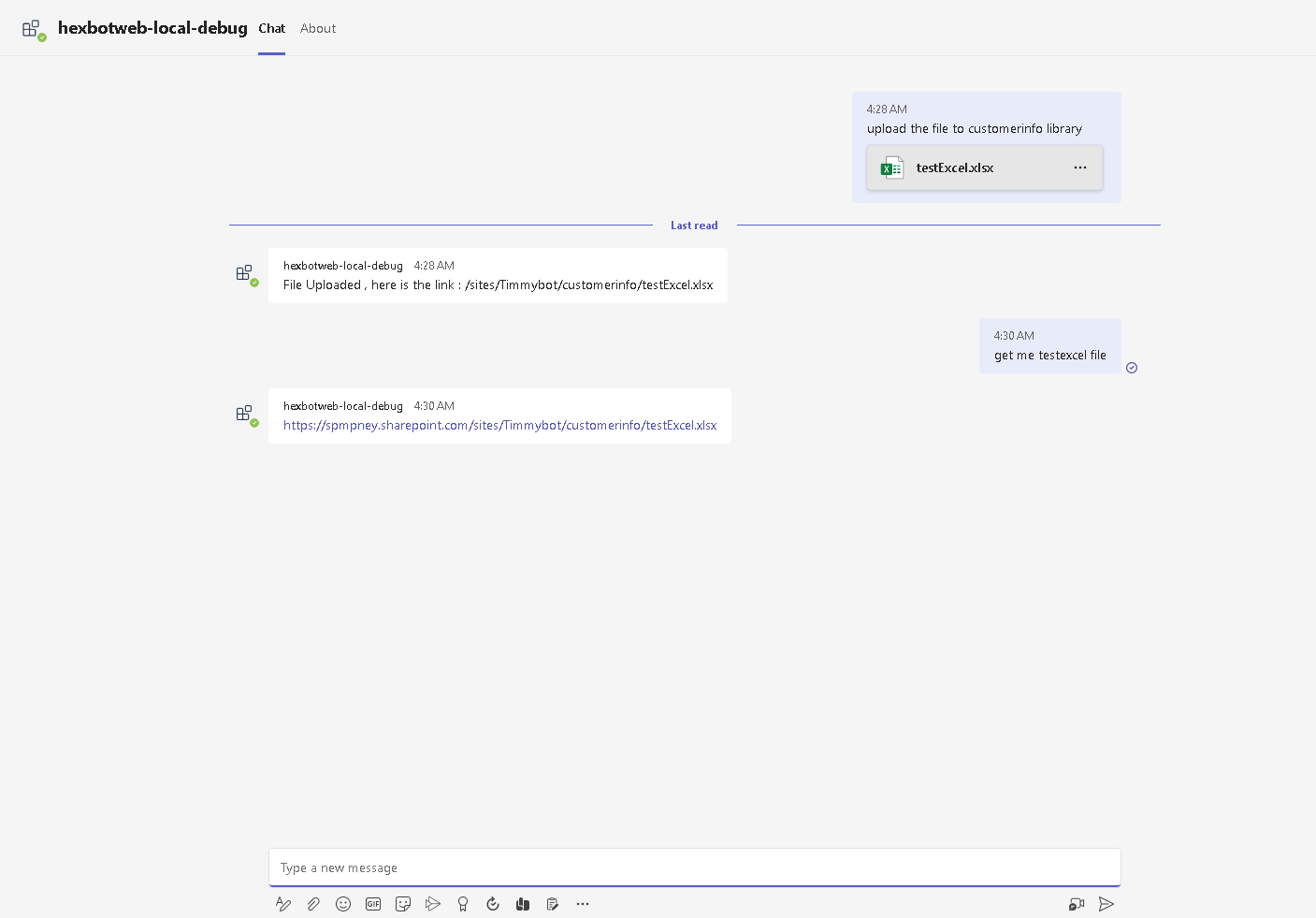Switch to the About tab

point(318,28)
